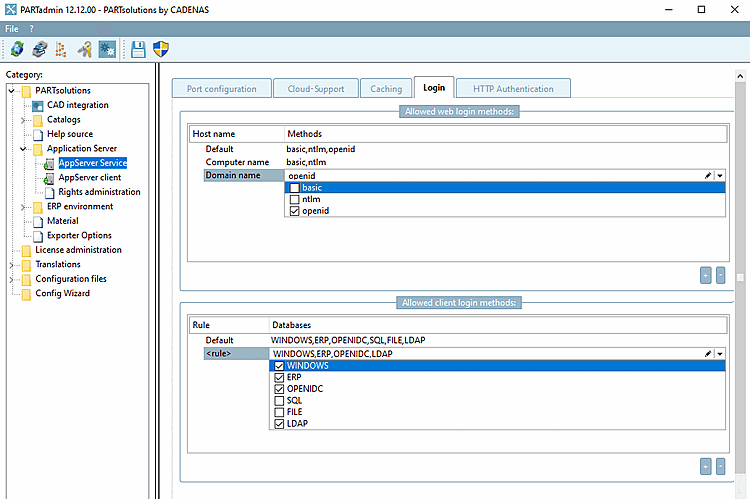Click the gears settings toolbar icon
This screenshot has height=499, width=750.
(x=107, y=49)
